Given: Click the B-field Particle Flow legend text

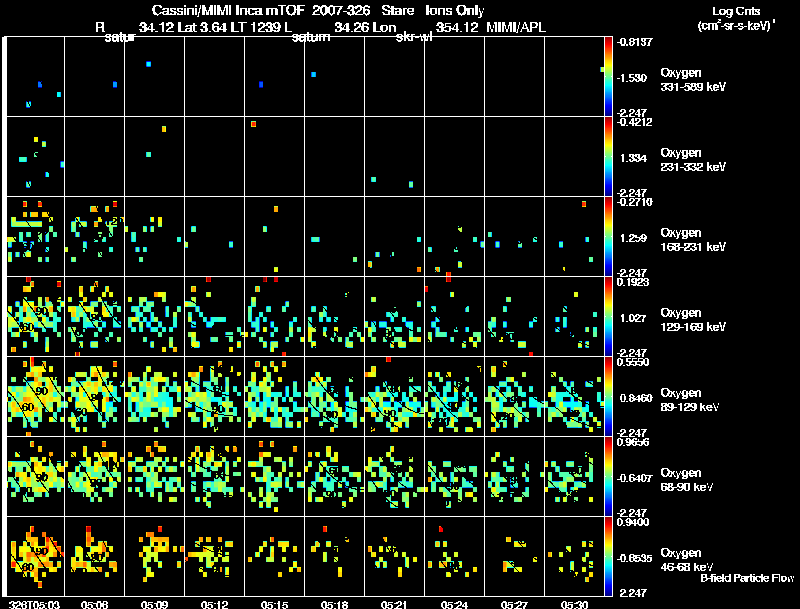Looking at the screenshot, I should click(x=746, y=578).
